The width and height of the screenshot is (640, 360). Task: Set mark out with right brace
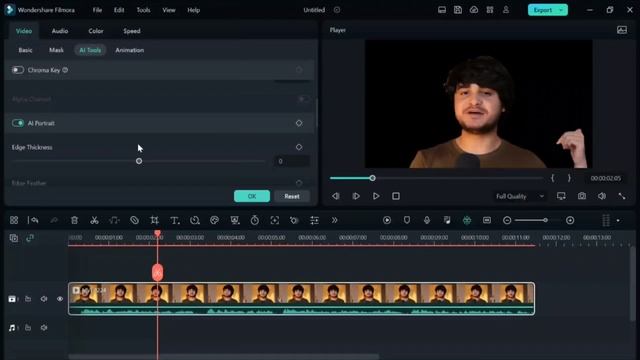[569, 178]
